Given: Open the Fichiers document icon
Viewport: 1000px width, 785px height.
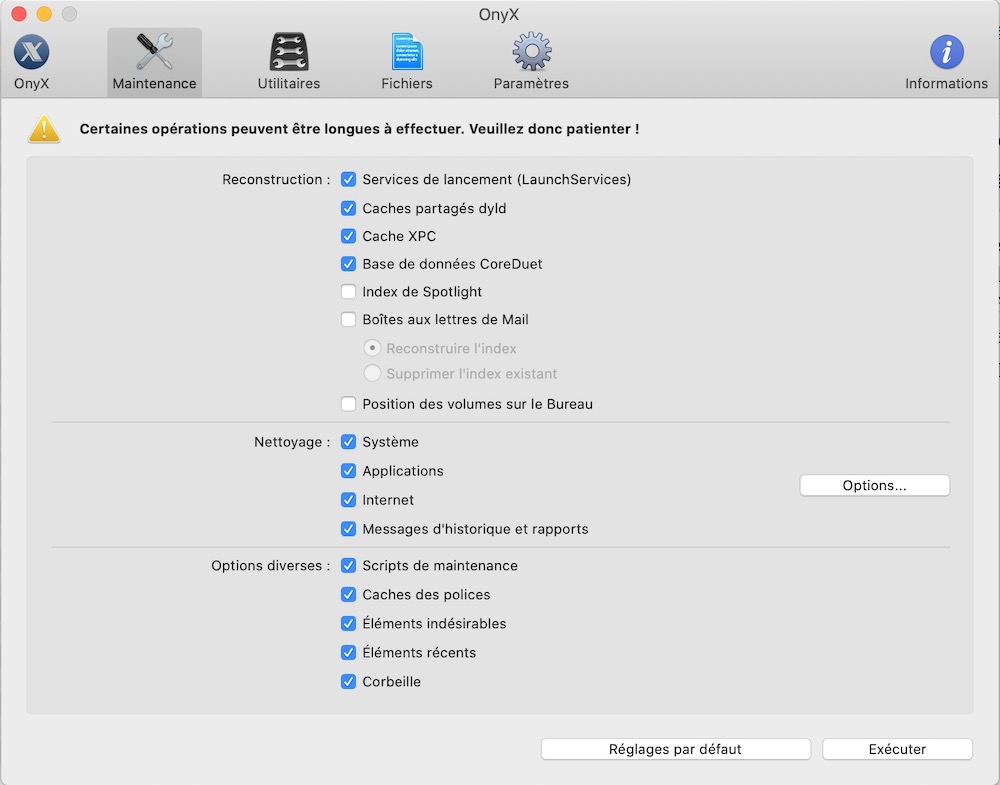Looking at the screenshot, I should pos(407,52).
